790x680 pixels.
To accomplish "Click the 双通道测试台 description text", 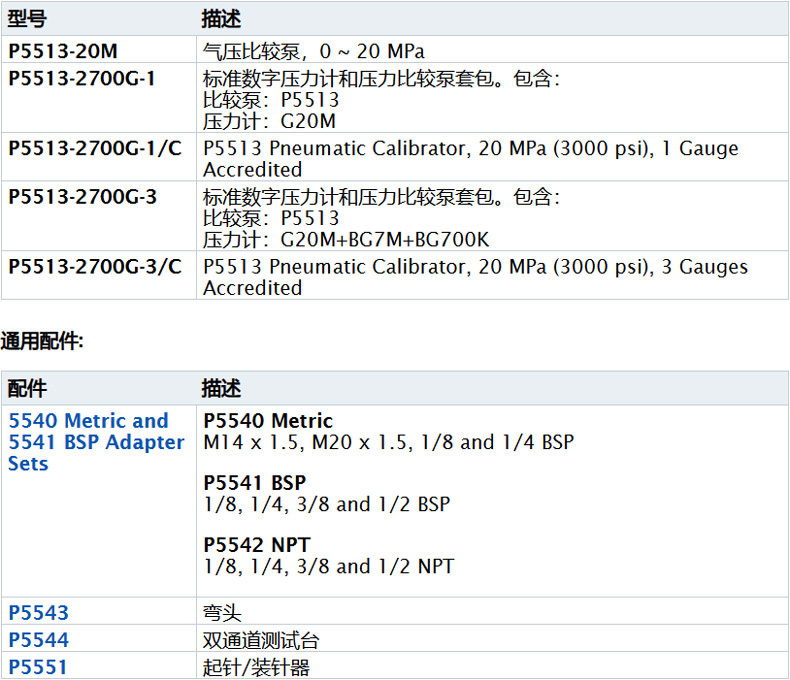I will [261, 641].
